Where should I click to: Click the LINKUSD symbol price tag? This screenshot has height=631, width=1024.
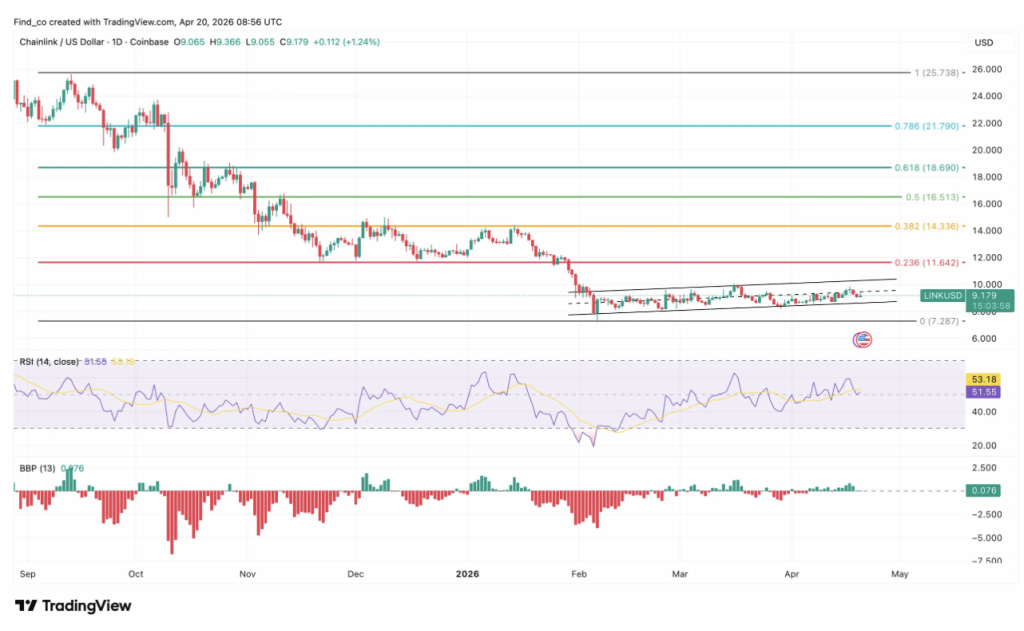943,295
